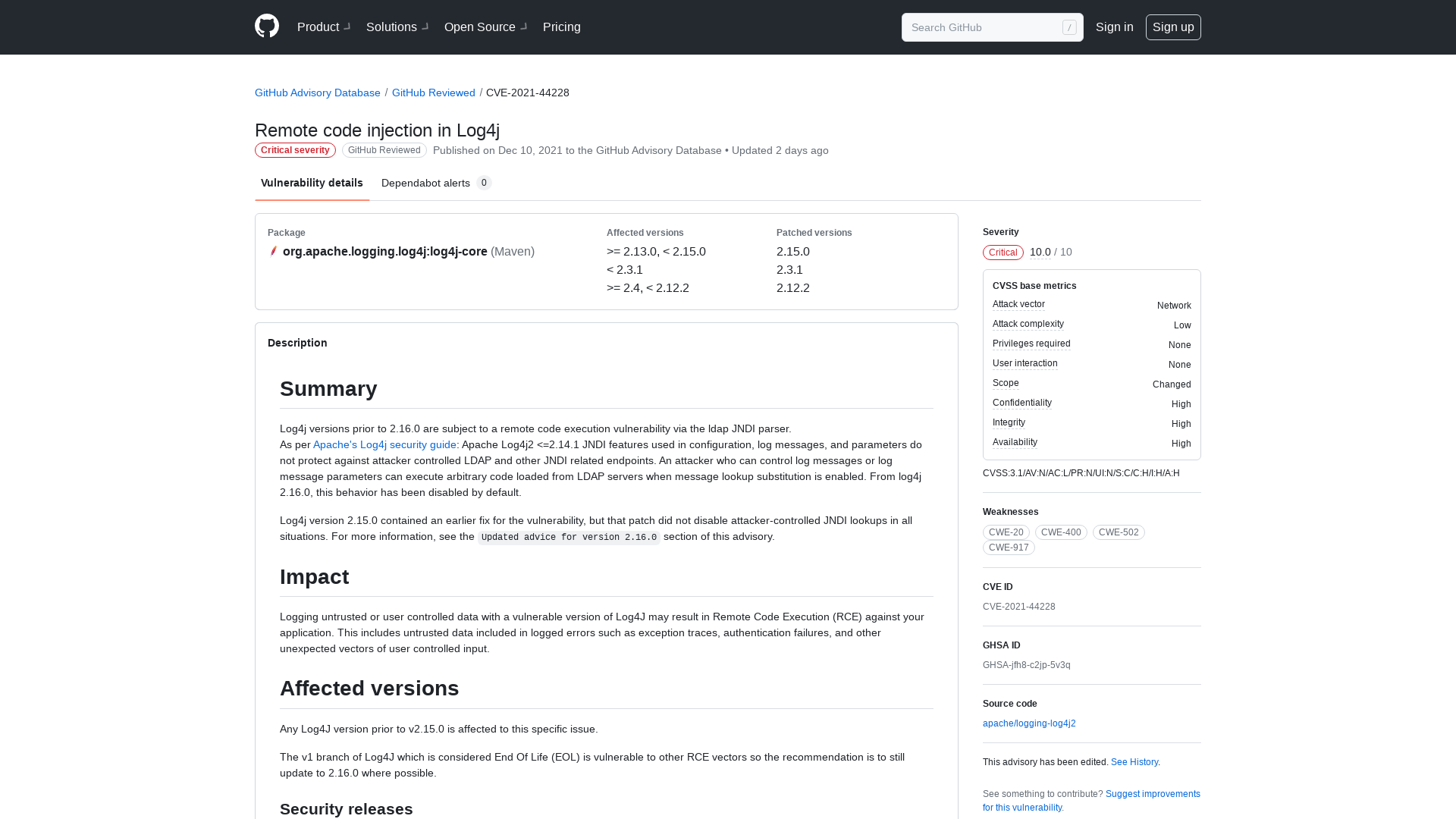This screenshot has height=819, width=1456.
Task: Click the Dependabot alerts count badge
Action: click(x=484, y=183)
